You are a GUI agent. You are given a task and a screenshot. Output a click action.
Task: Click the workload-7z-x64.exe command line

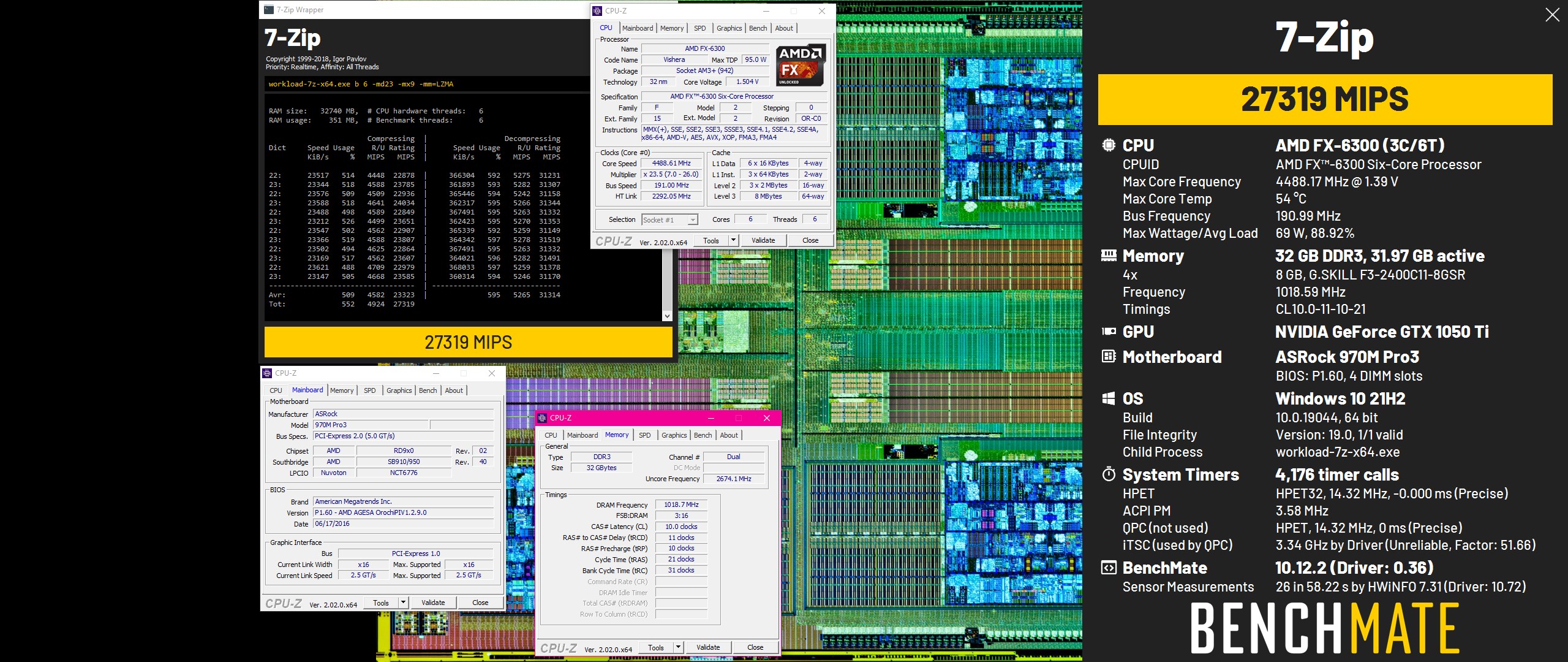[361, 85]
